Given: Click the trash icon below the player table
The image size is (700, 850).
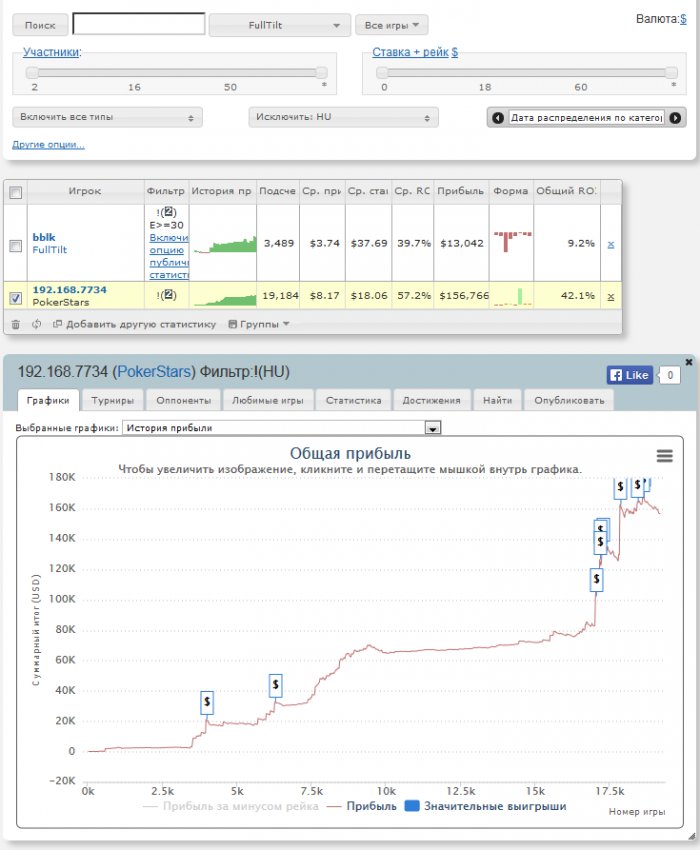Looking at the screenshot, I should tap(16, 324).
